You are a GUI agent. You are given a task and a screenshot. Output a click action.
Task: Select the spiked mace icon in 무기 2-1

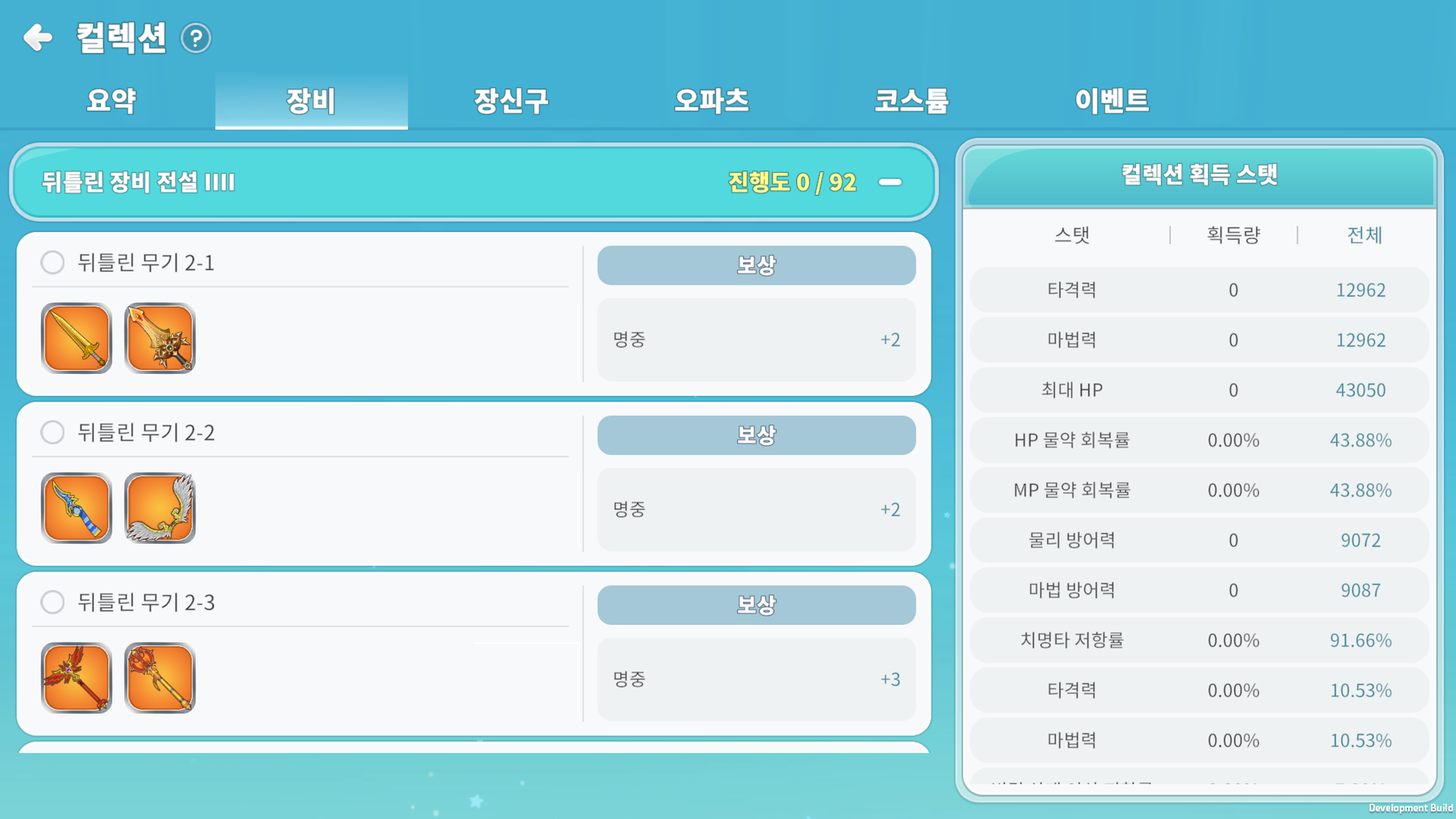pyautogui.click(x=160, y=338)
